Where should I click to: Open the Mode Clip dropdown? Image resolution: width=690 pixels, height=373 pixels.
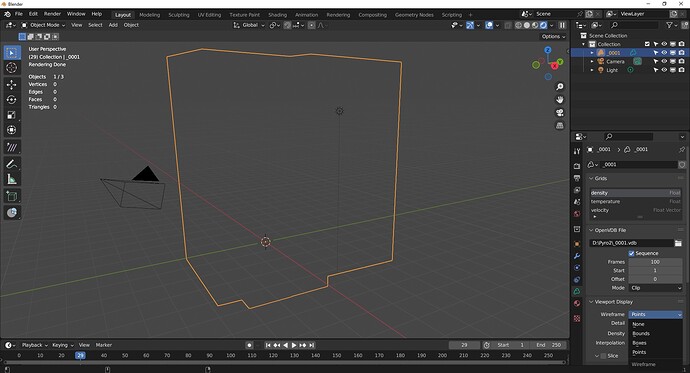(x=655, y=288)
